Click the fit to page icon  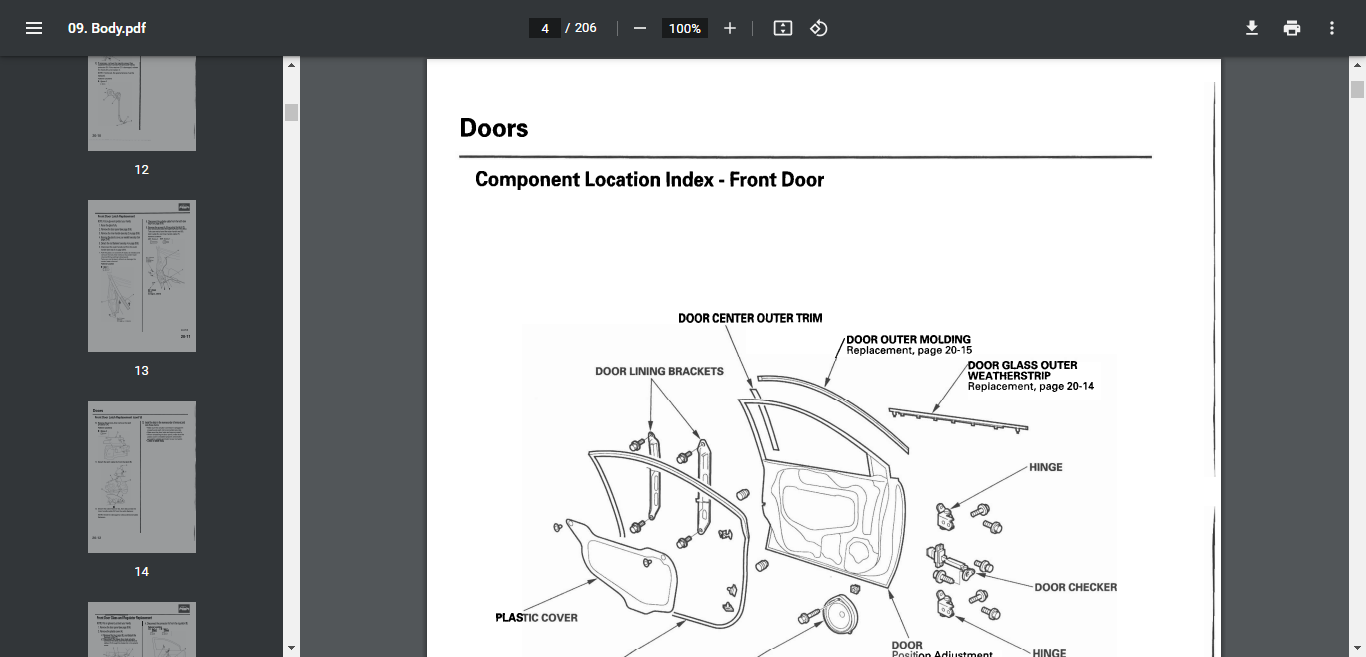click(x=783, y=28)
